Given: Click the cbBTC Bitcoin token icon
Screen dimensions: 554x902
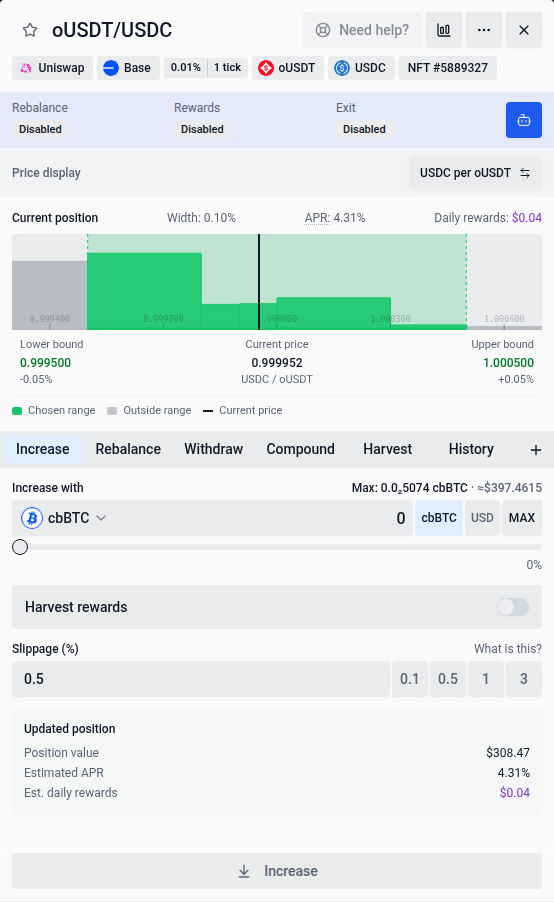Looking at the screenshot, I should 32,518.
